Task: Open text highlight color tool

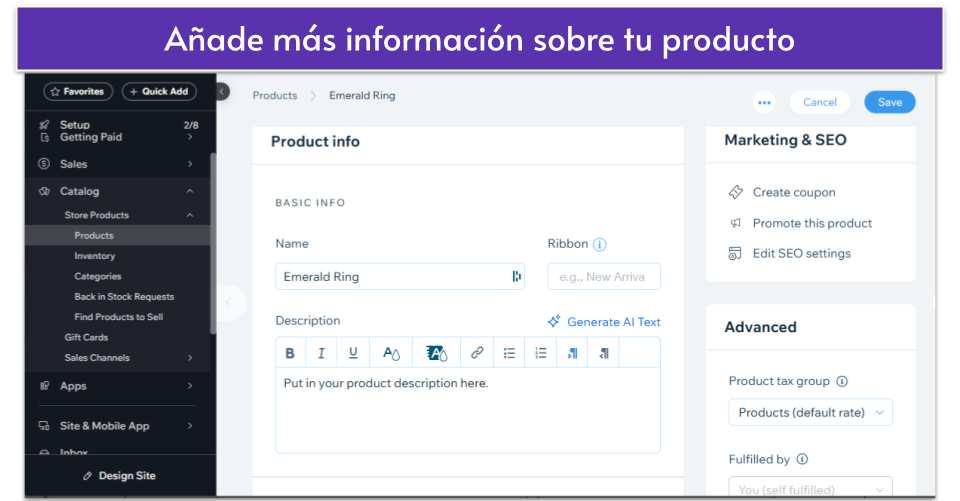Action: 437,353
